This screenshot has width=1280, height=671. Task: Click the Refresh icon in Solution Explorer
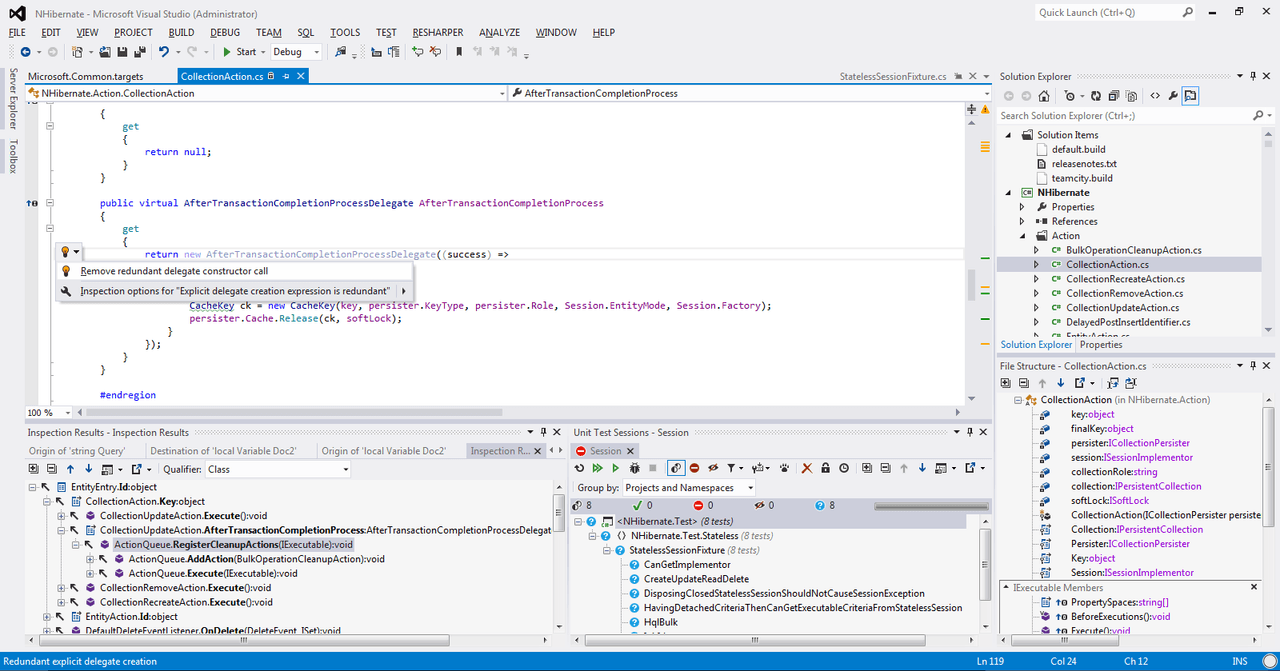pos(1096,96)
